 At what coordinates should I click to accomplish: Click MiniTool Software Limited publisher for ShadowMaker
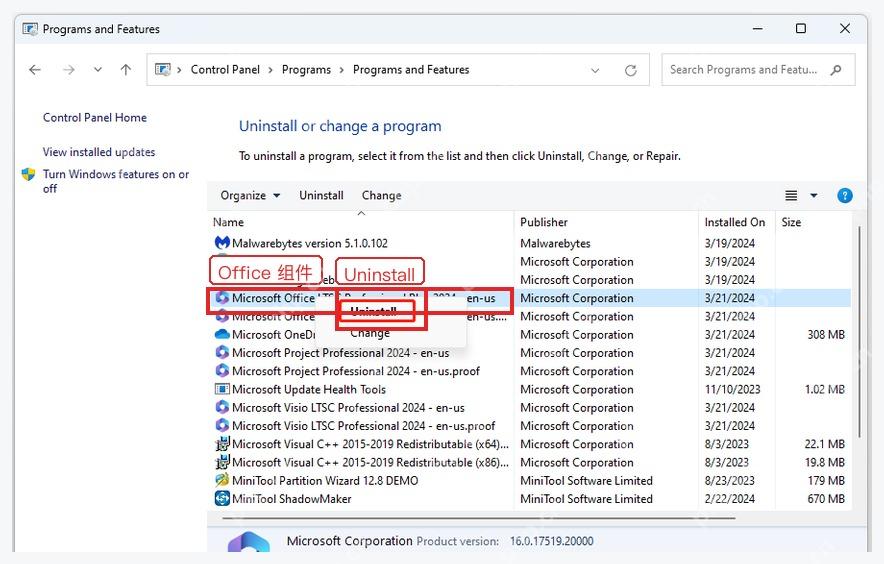click(x=586, y=499)
